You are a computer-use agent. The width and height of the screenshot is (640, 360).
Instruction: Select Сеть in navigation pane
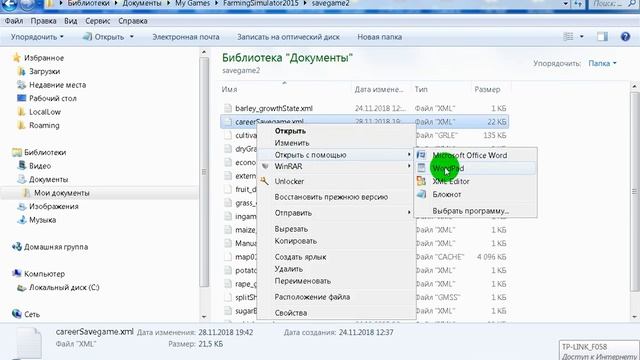tap(32, 314)
